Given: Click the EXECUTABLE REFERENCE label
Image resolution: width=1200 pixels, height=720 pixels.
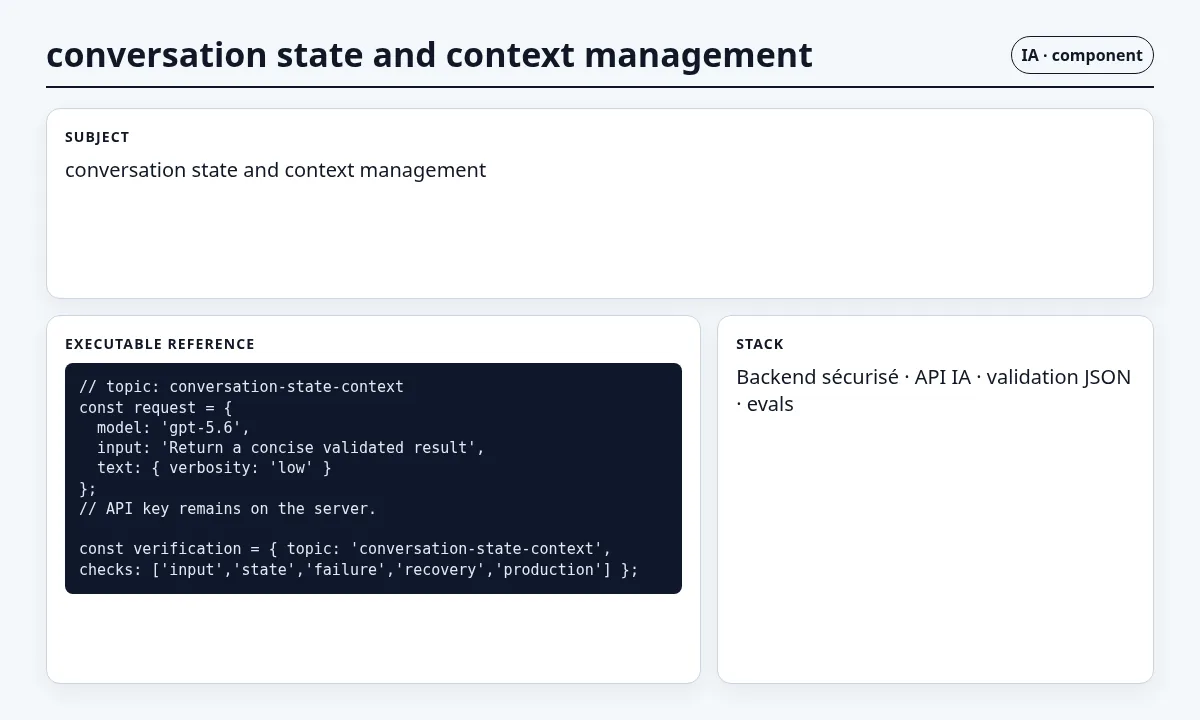Looking at the screenshot, I should click(160, 344).
